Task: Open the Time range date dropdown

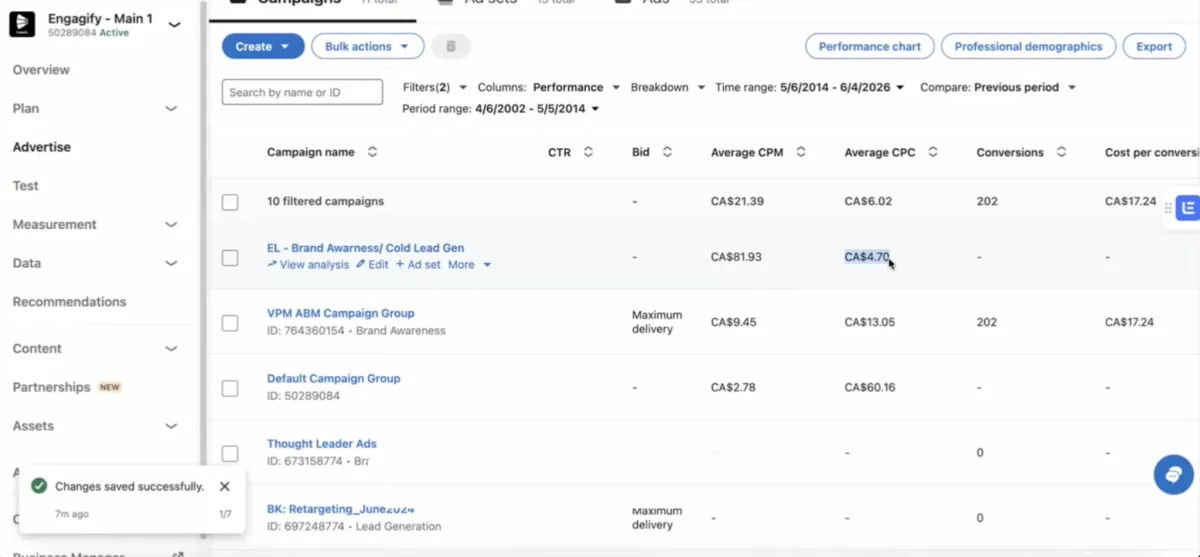Action: coord(809,87)
